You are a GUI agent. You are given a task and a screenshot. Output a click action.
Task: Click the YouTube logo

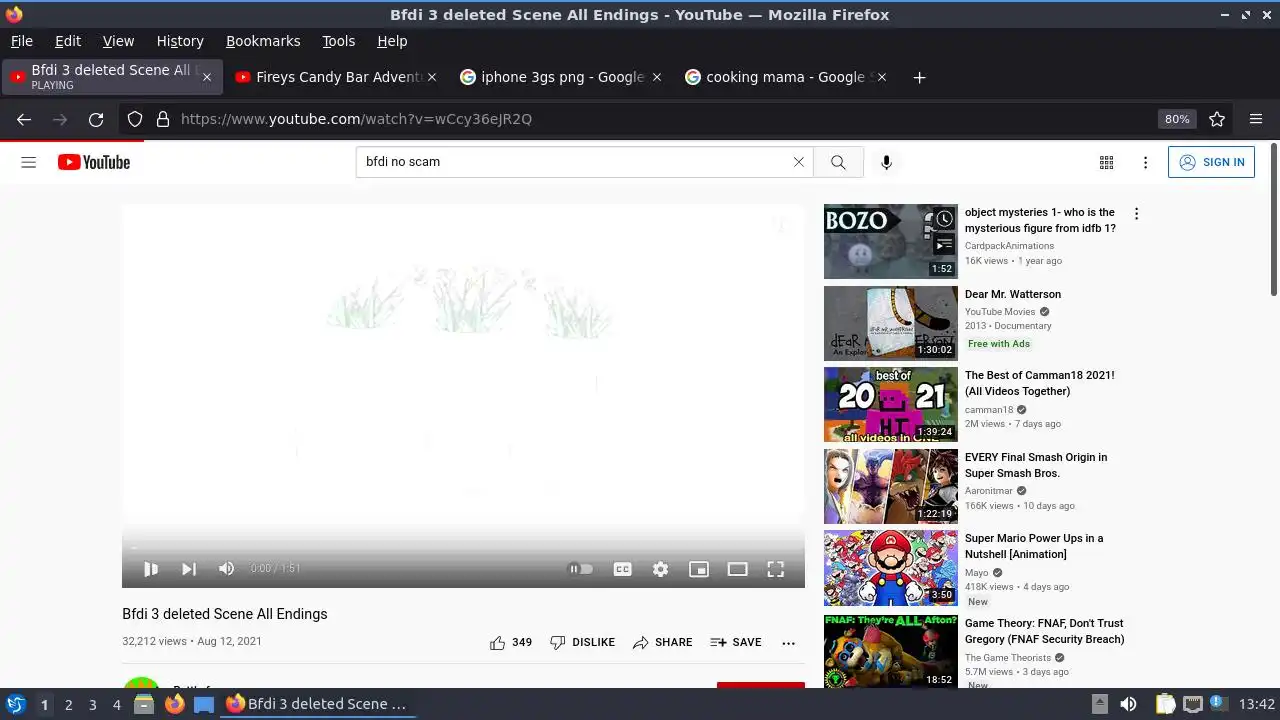pos(94,162)
